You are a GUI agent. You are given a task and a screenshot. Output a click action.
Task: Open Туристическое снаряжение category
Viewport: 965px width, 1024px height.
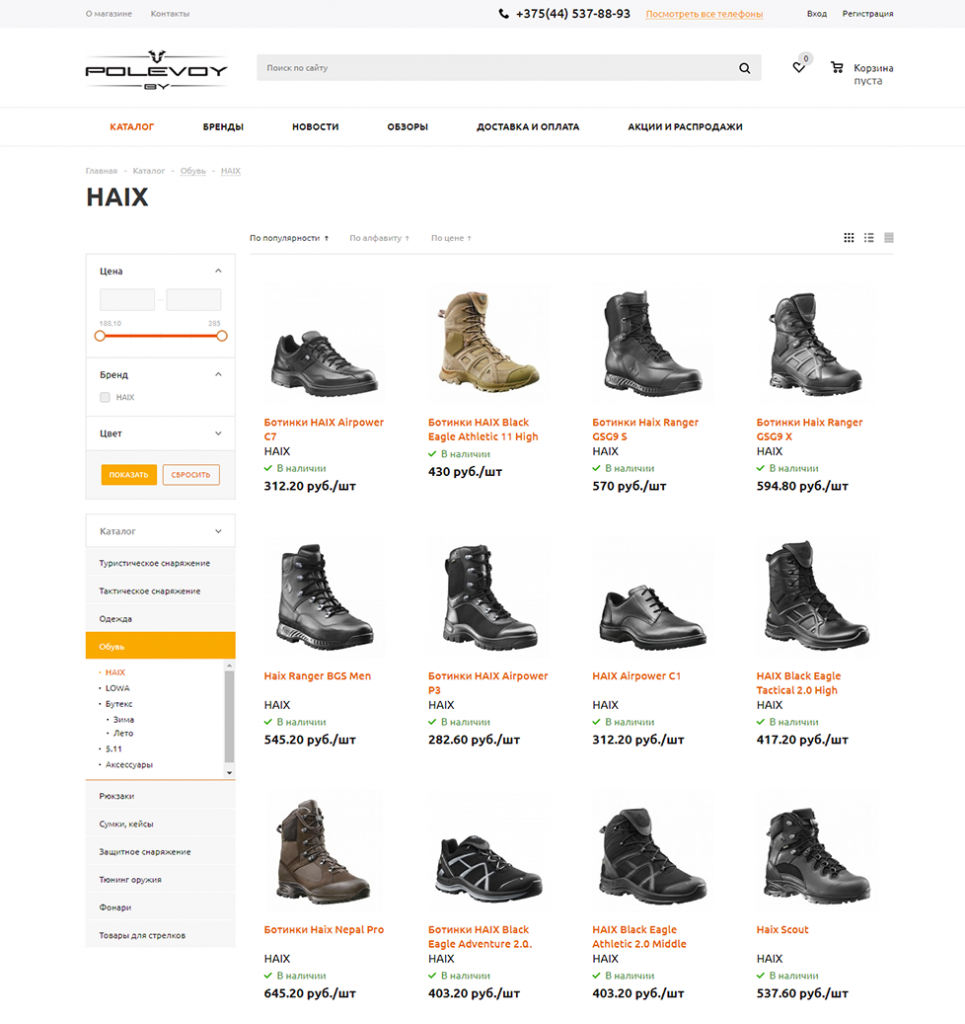click(160, 563)
